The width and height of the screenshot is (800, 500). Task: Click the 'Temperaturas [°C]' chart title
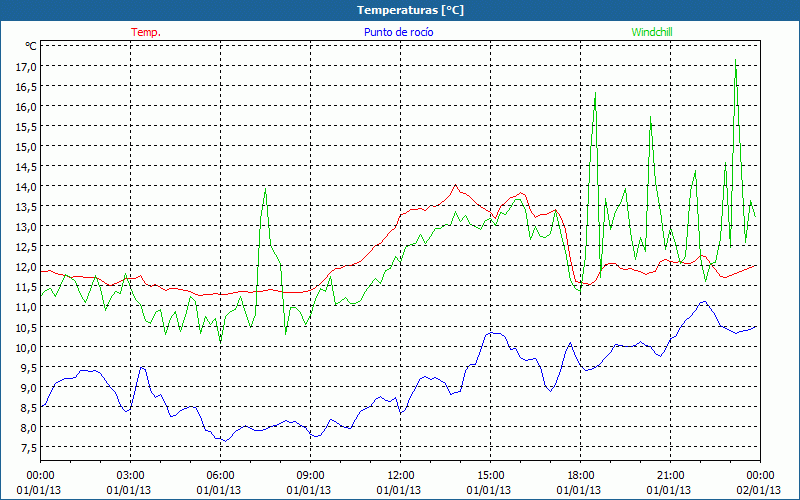[x=410, y=10]
